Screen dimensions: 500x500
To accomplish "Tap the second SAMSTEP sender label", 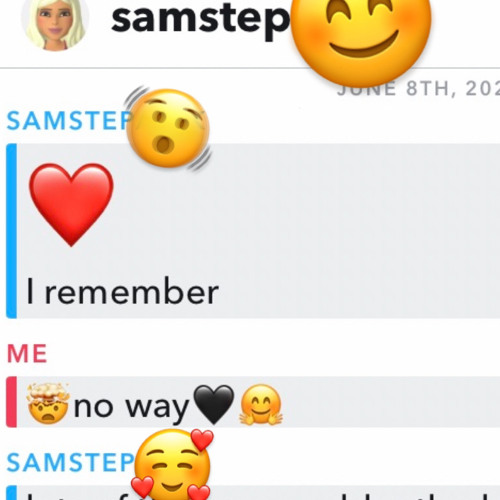I will (70, 462).
